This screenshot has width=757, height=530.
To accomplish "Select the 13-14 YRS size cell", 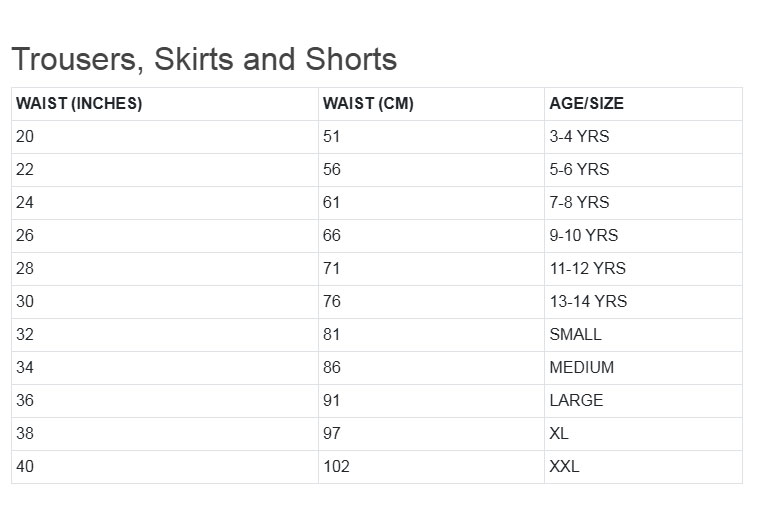I will [x=588, y=301].
